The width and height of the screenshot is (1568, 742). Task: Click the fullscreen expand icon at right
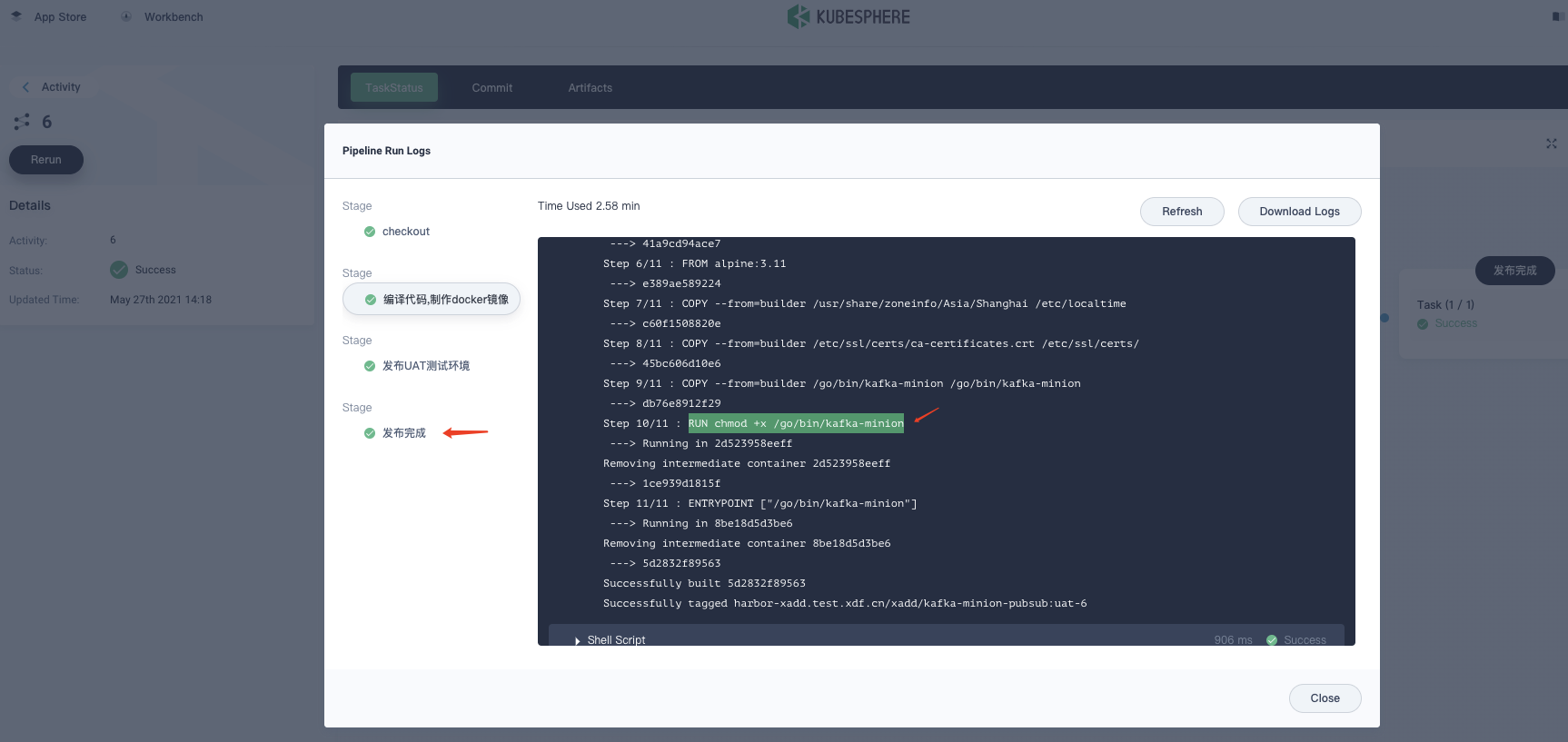pyautogui.click(x=1552, y=143)
